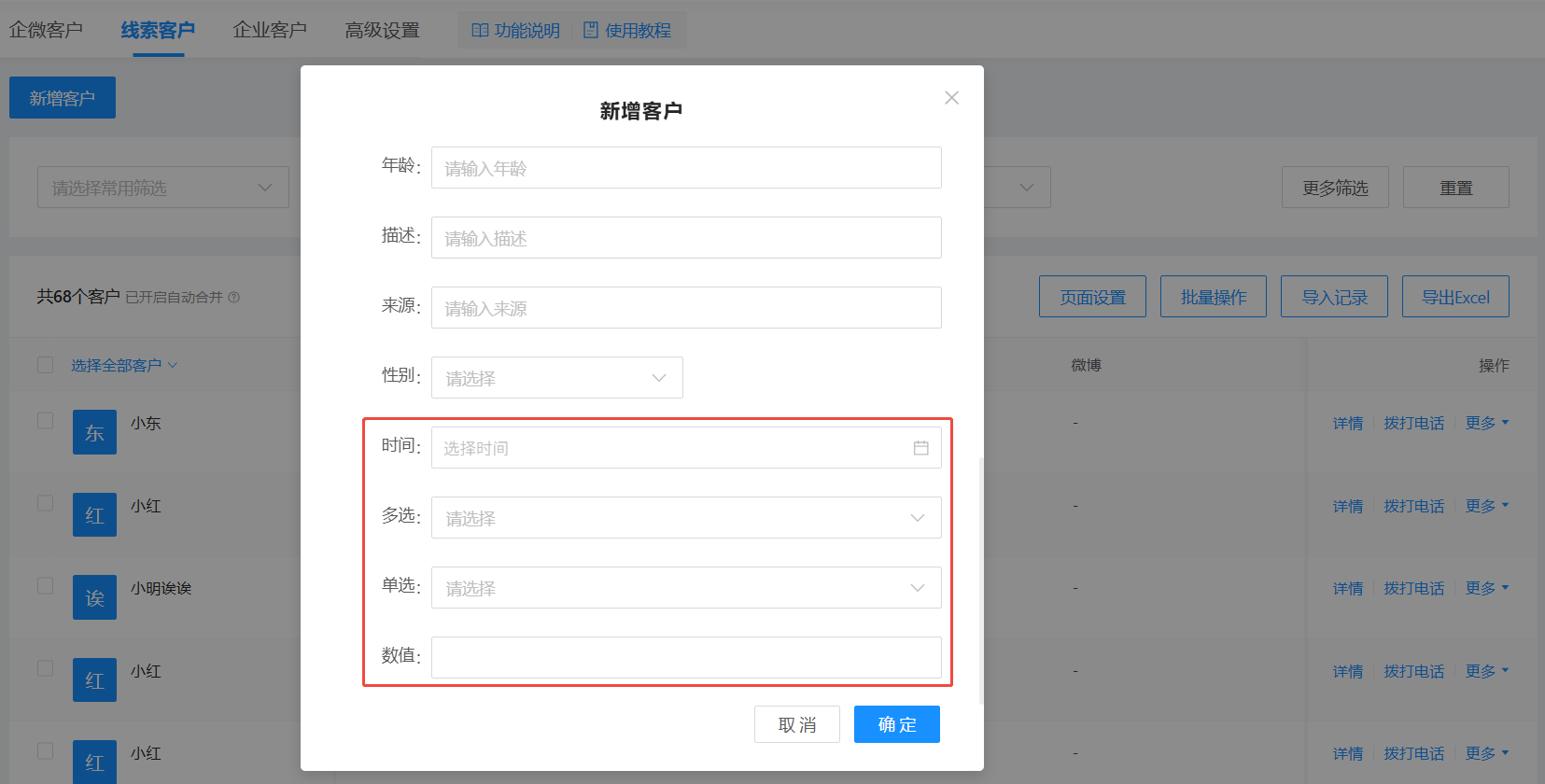
Task: Click the 更多筛选 button
Action: tap(1335, 187)
